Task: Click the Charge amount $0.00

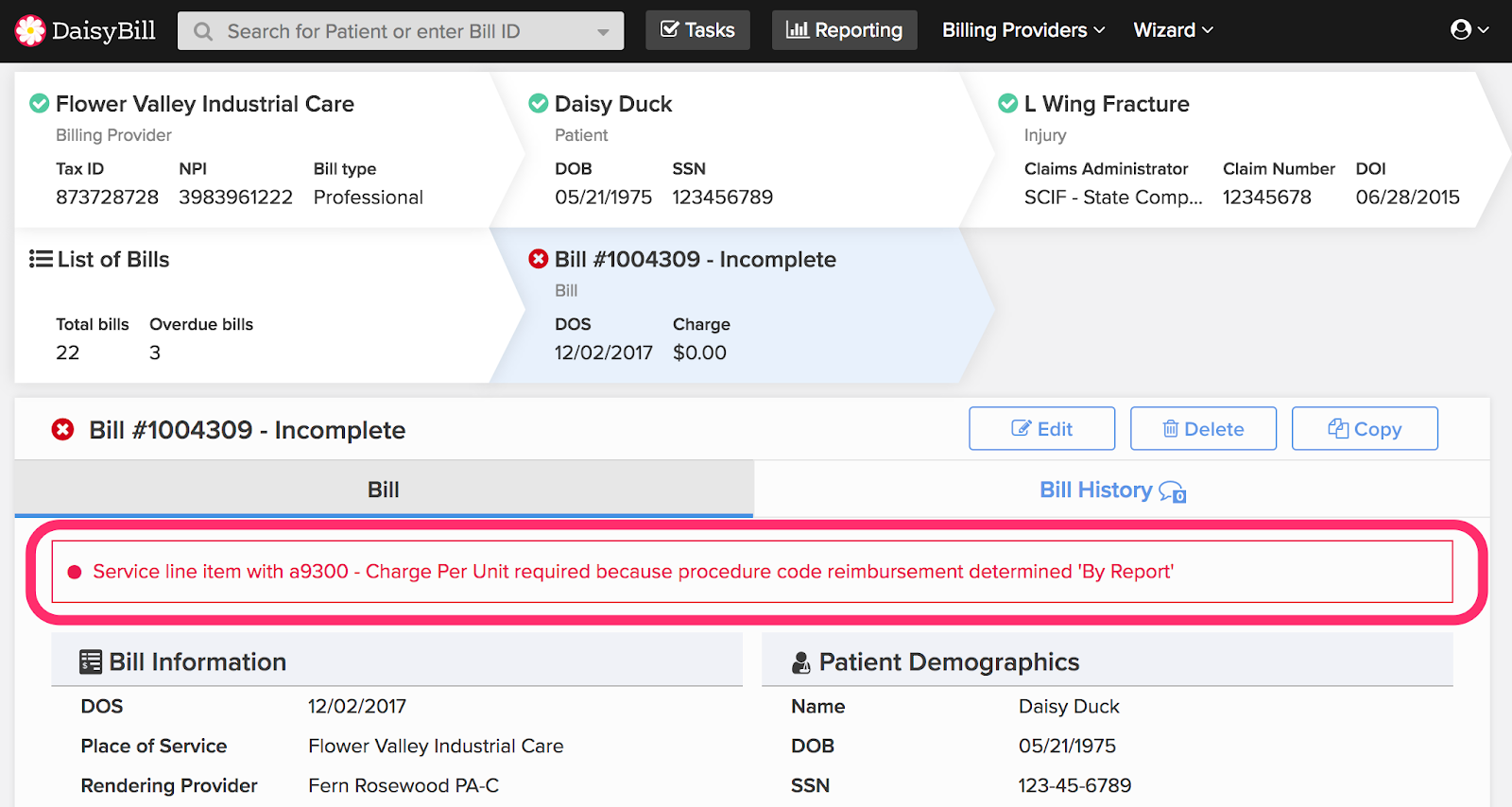Action: (x=700, y=352)
